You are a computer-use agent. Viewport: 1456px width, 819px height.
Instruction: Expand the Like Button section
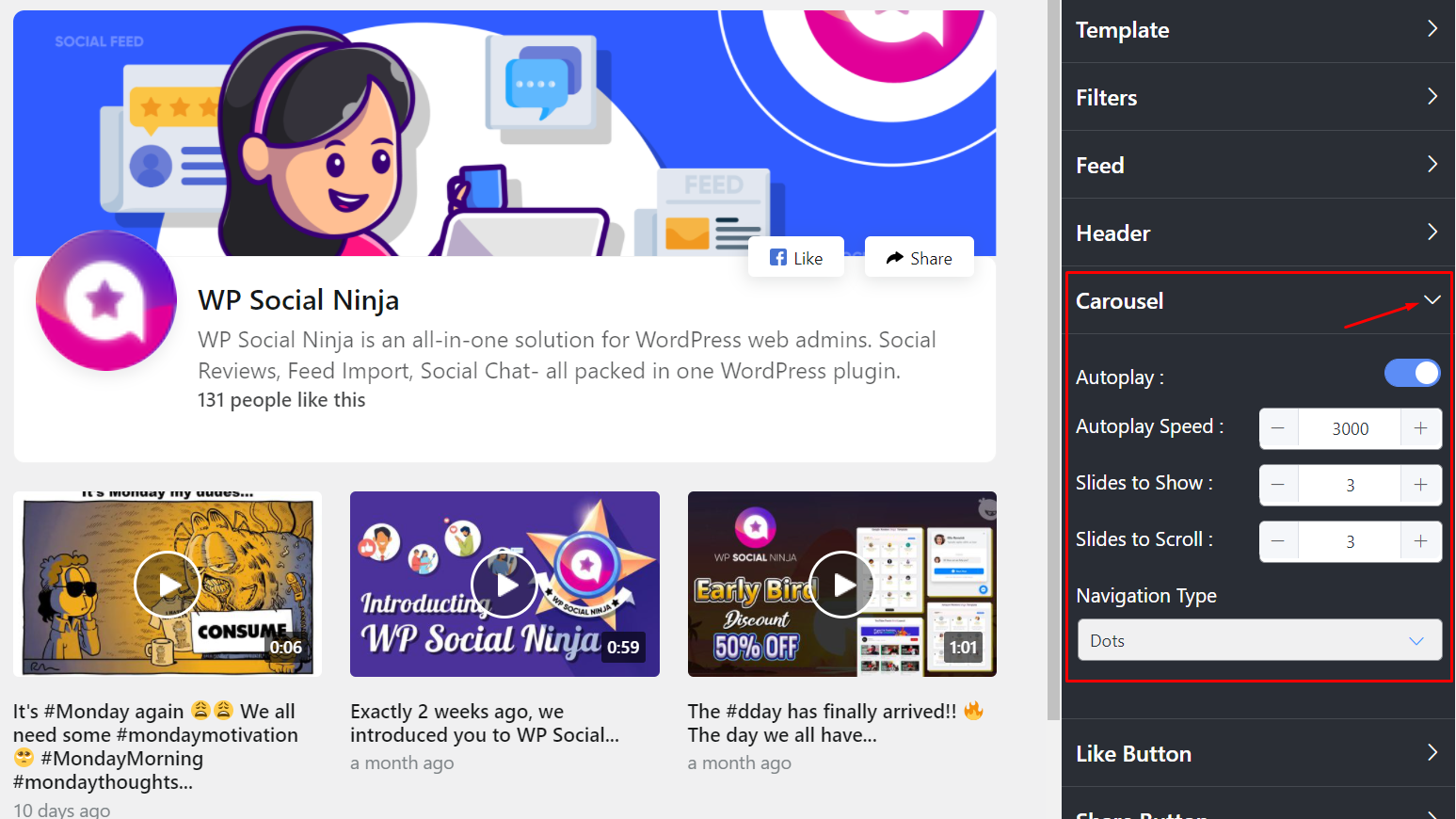pyautogui.click(x=1257, y=753)
